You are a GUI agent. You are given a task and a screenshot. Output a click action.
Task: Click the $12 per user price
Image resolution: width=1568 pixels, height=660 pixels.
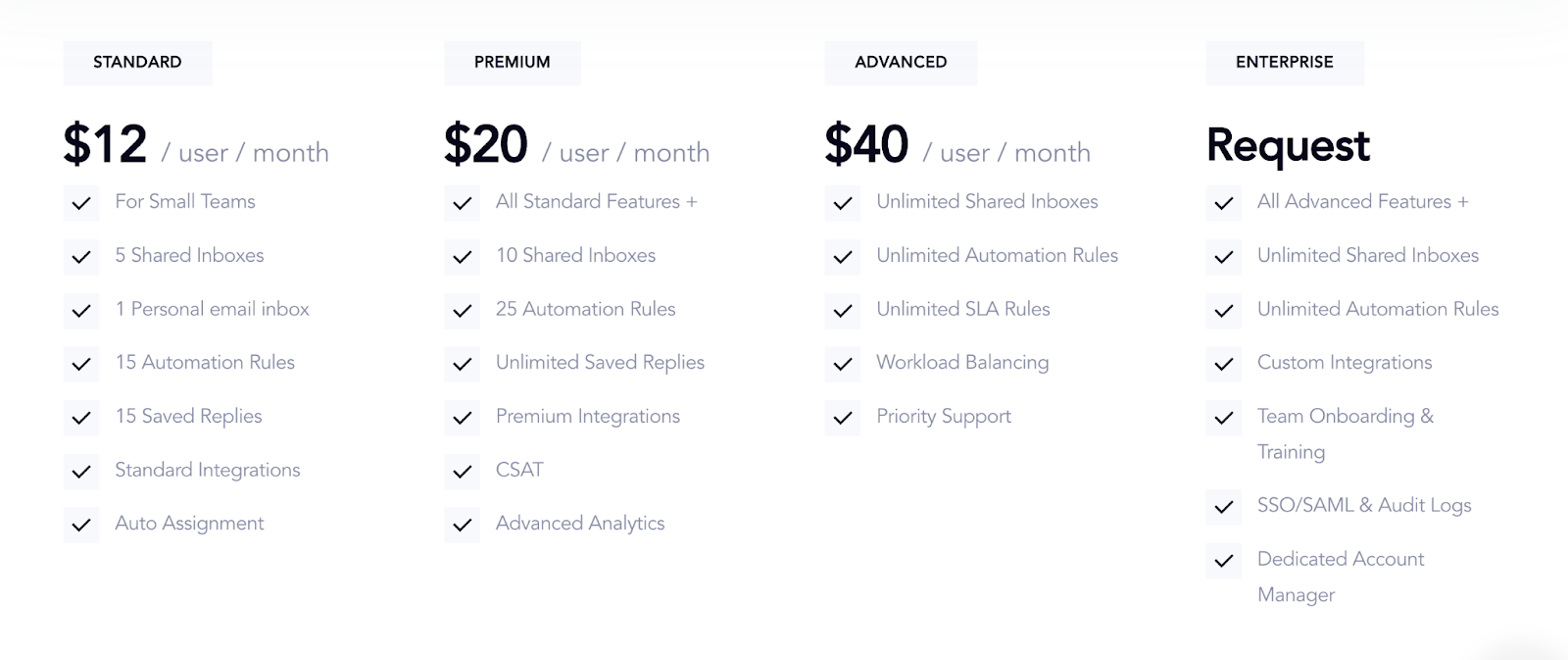(x=105, y=145)
